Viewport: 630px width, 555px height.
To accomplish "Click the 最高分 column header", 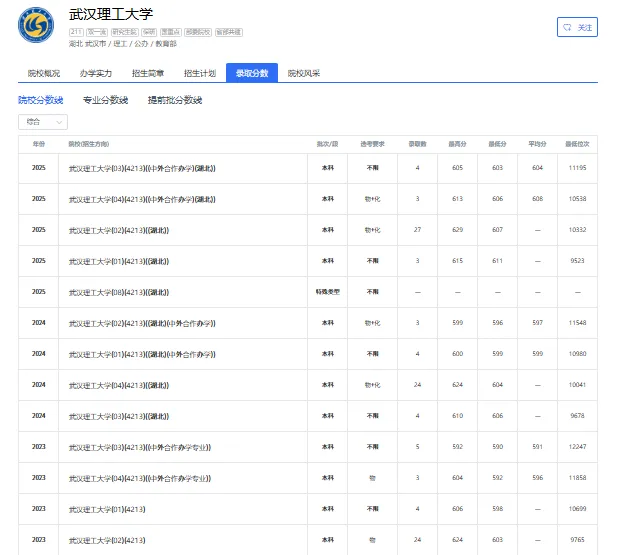I will pos(457,144).
